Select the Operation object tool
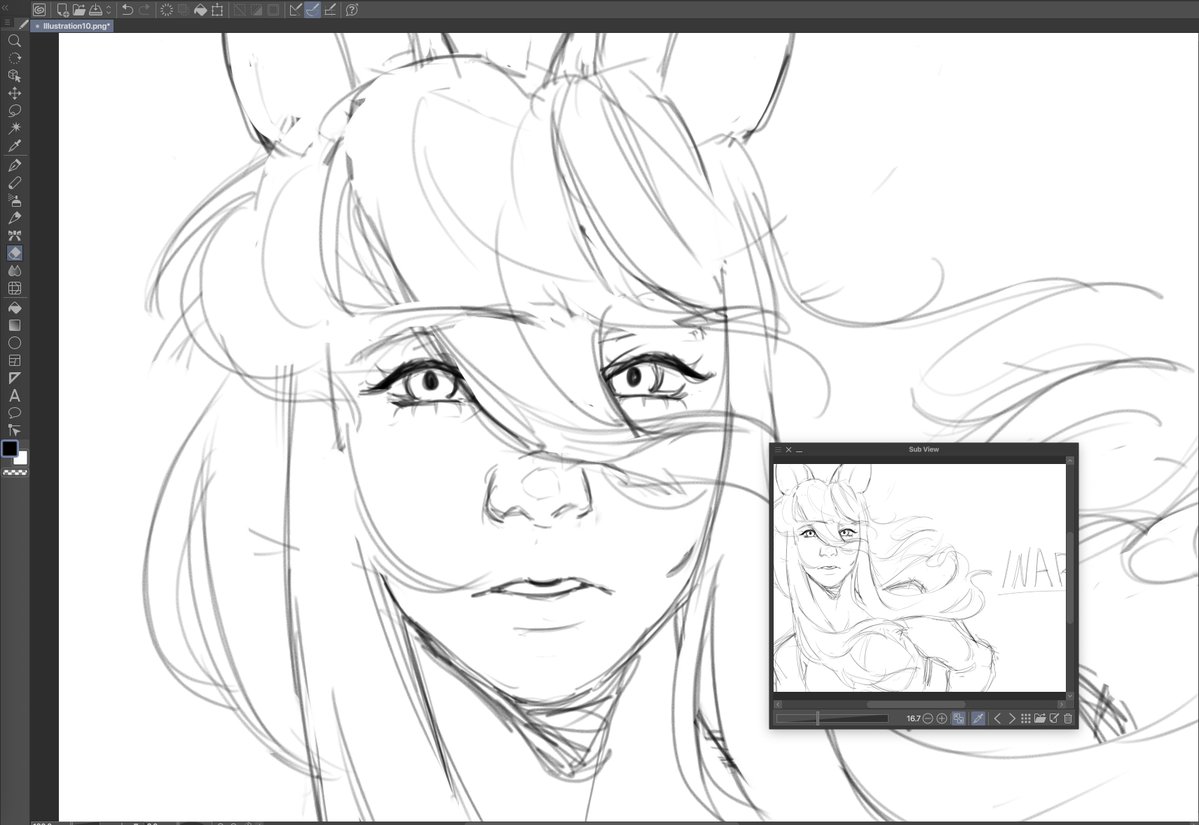 14,76
